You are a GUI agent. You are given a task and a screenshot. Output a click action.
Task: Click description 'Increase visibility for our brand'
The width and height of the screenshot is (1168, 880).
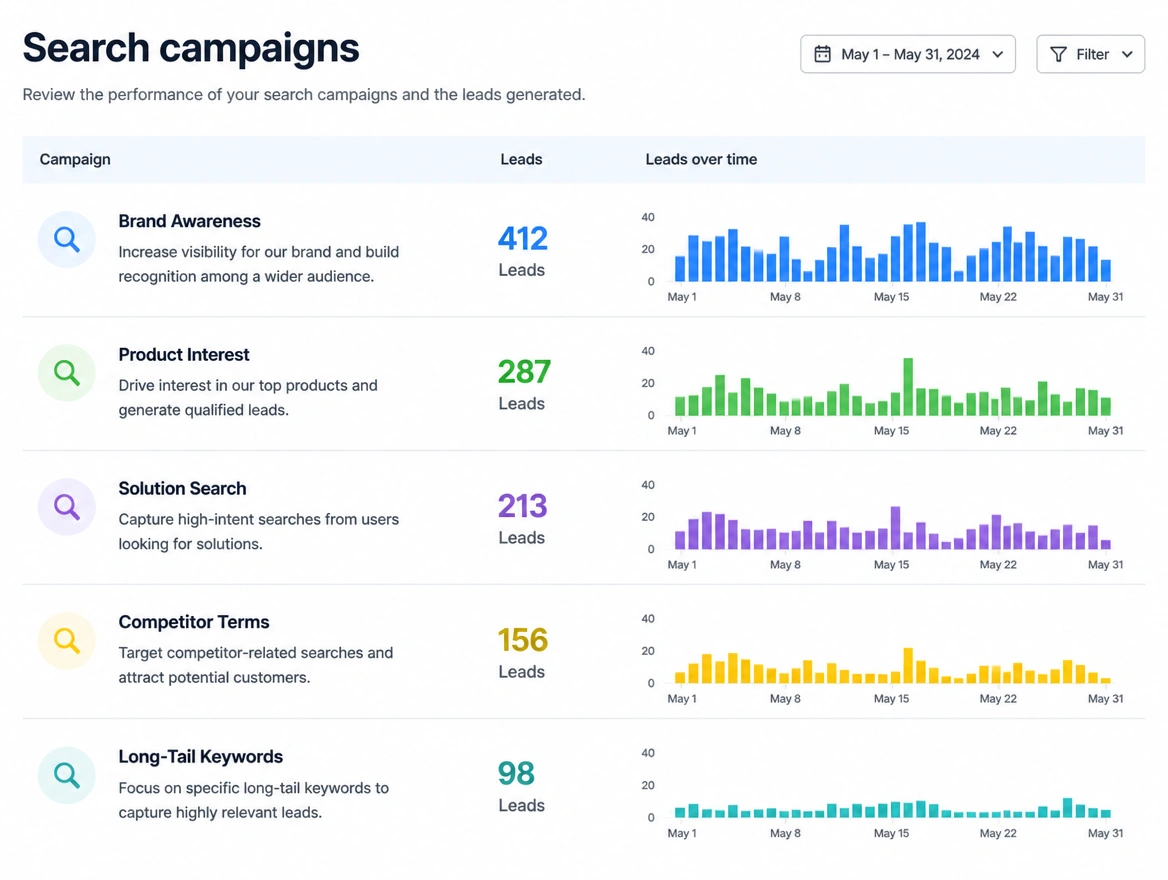[x=258, y=264]
